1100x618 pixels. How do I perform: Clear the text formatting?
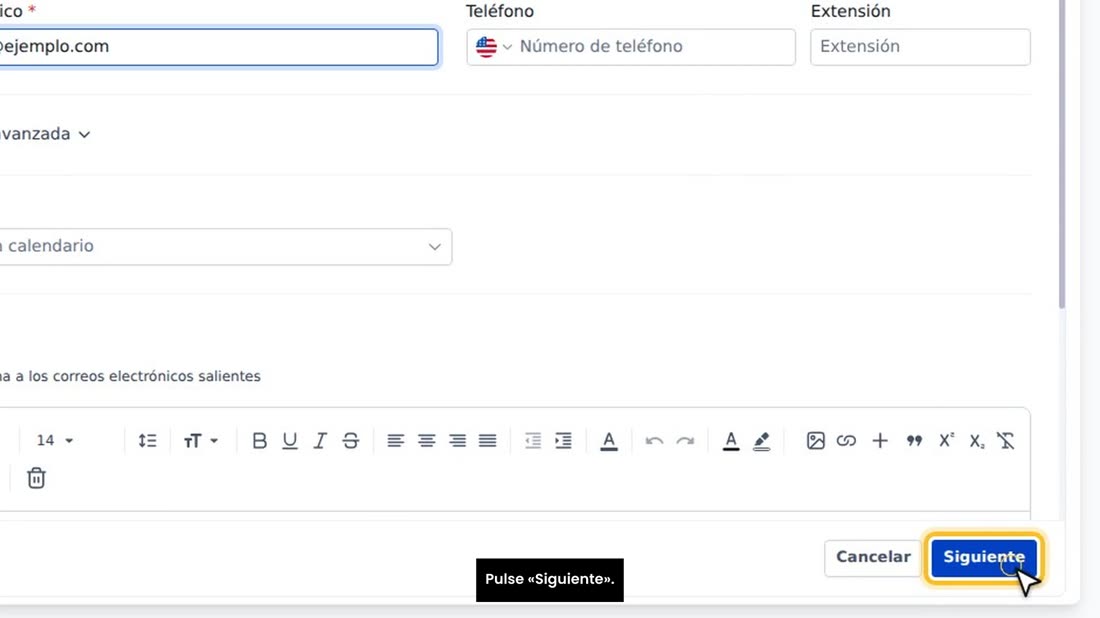[x=1006, y=441]
